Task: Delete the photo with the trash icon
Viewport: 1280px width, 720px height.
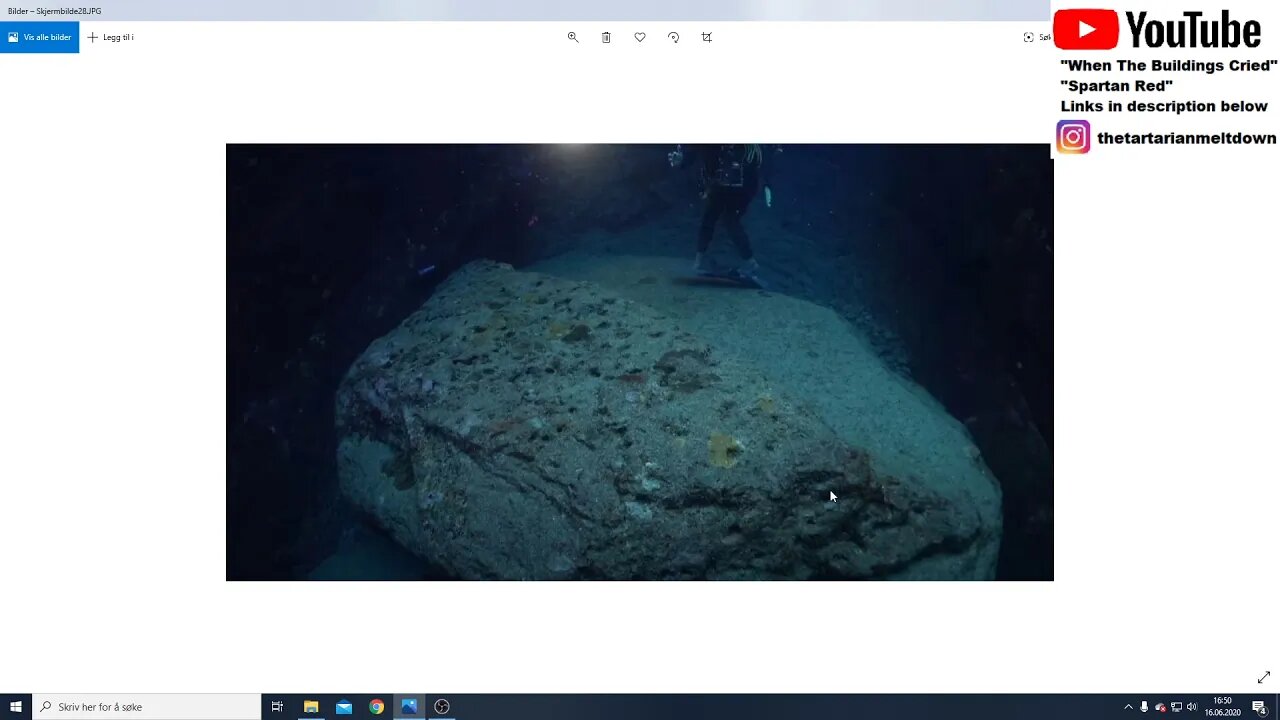Action: click(606, 37)
